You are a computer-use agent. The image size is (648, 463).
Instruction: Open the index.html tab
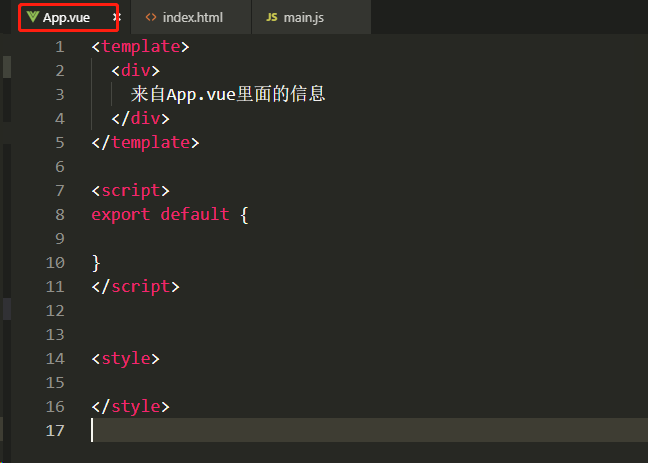191,17
